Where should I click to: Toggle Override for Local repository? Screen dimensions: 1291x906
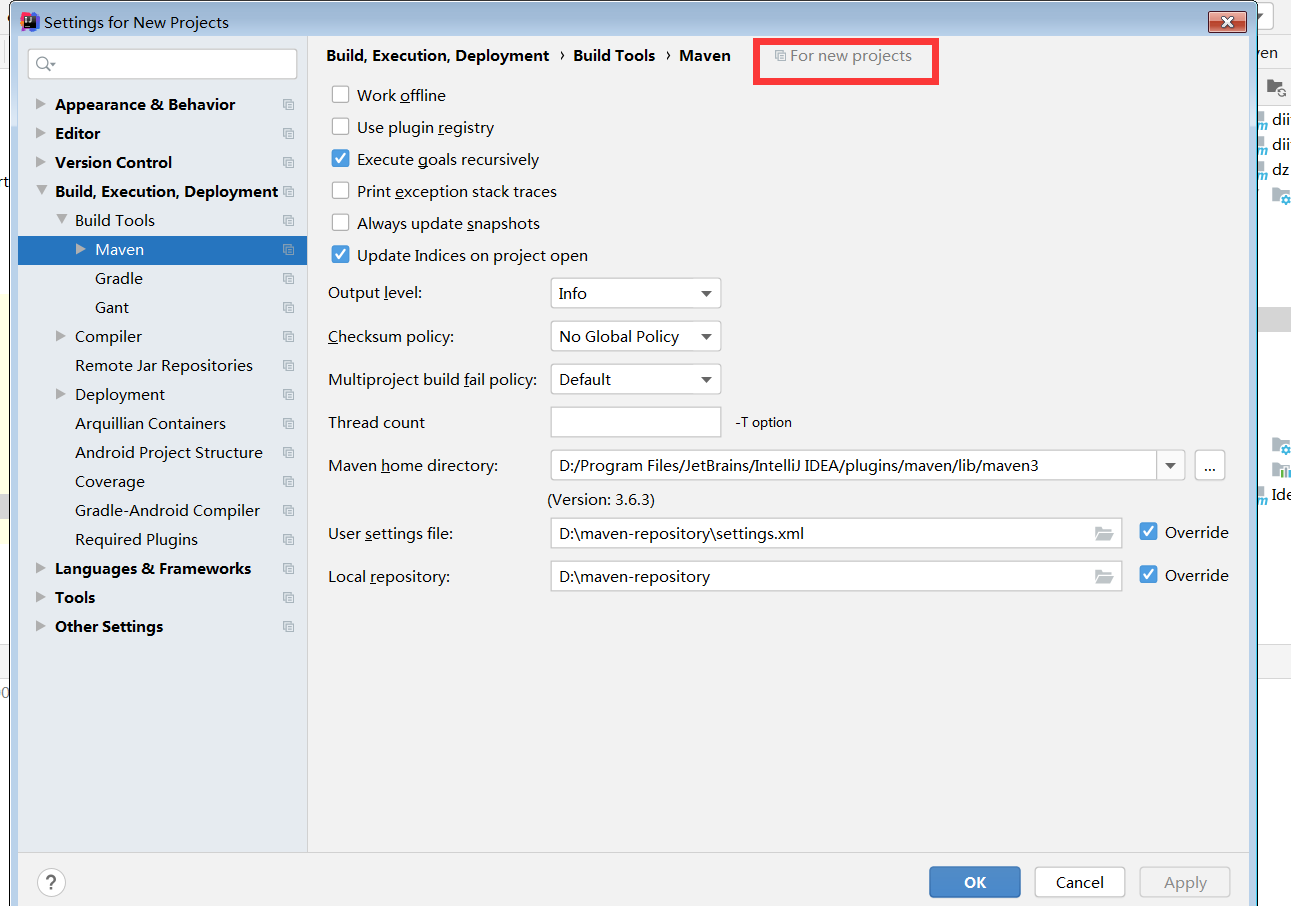[x=1148, y=575]
